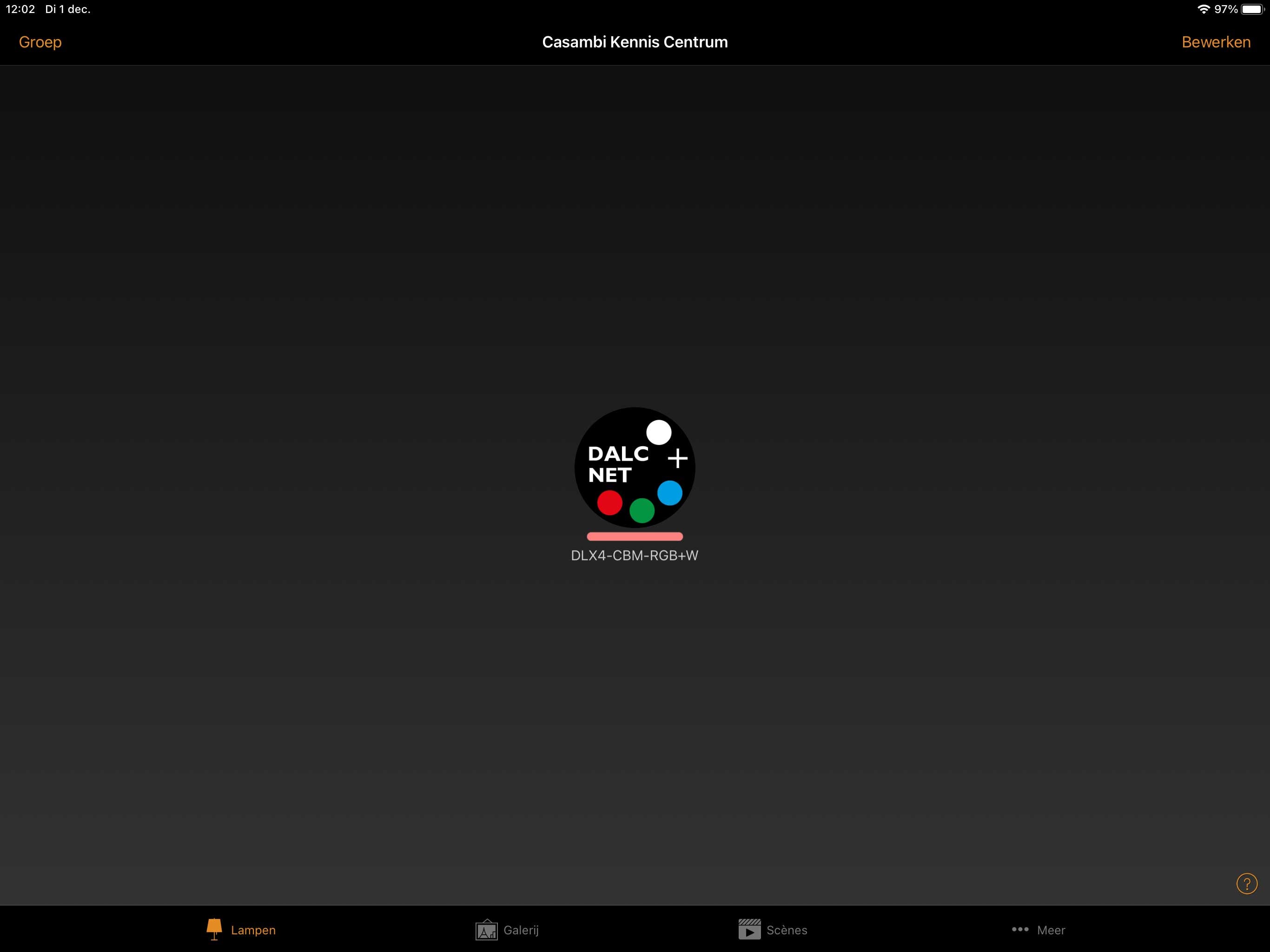Screen dimensions: 1270x952
Task: Open the Meer tab
Action: click(x=1038, y=930)
